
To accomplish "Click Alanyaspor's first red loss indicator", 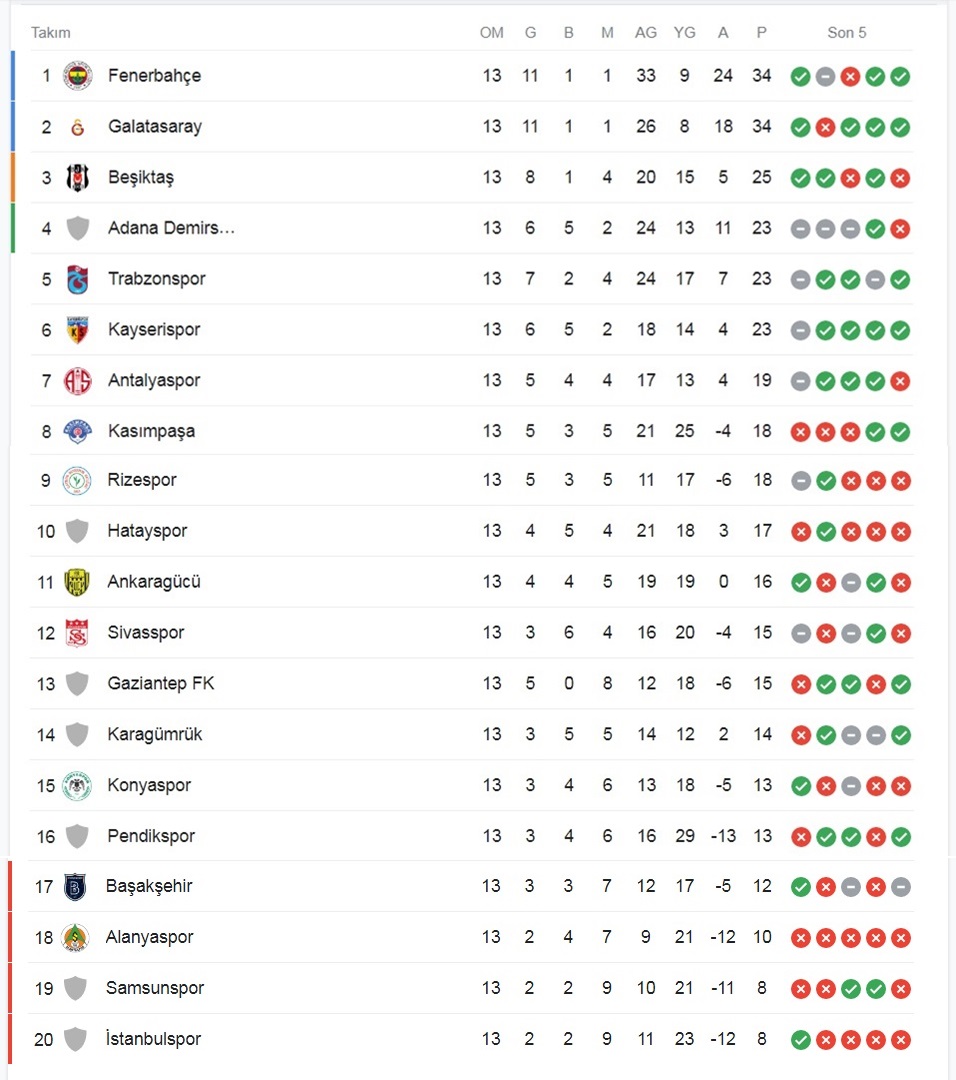I will point(800,938).
